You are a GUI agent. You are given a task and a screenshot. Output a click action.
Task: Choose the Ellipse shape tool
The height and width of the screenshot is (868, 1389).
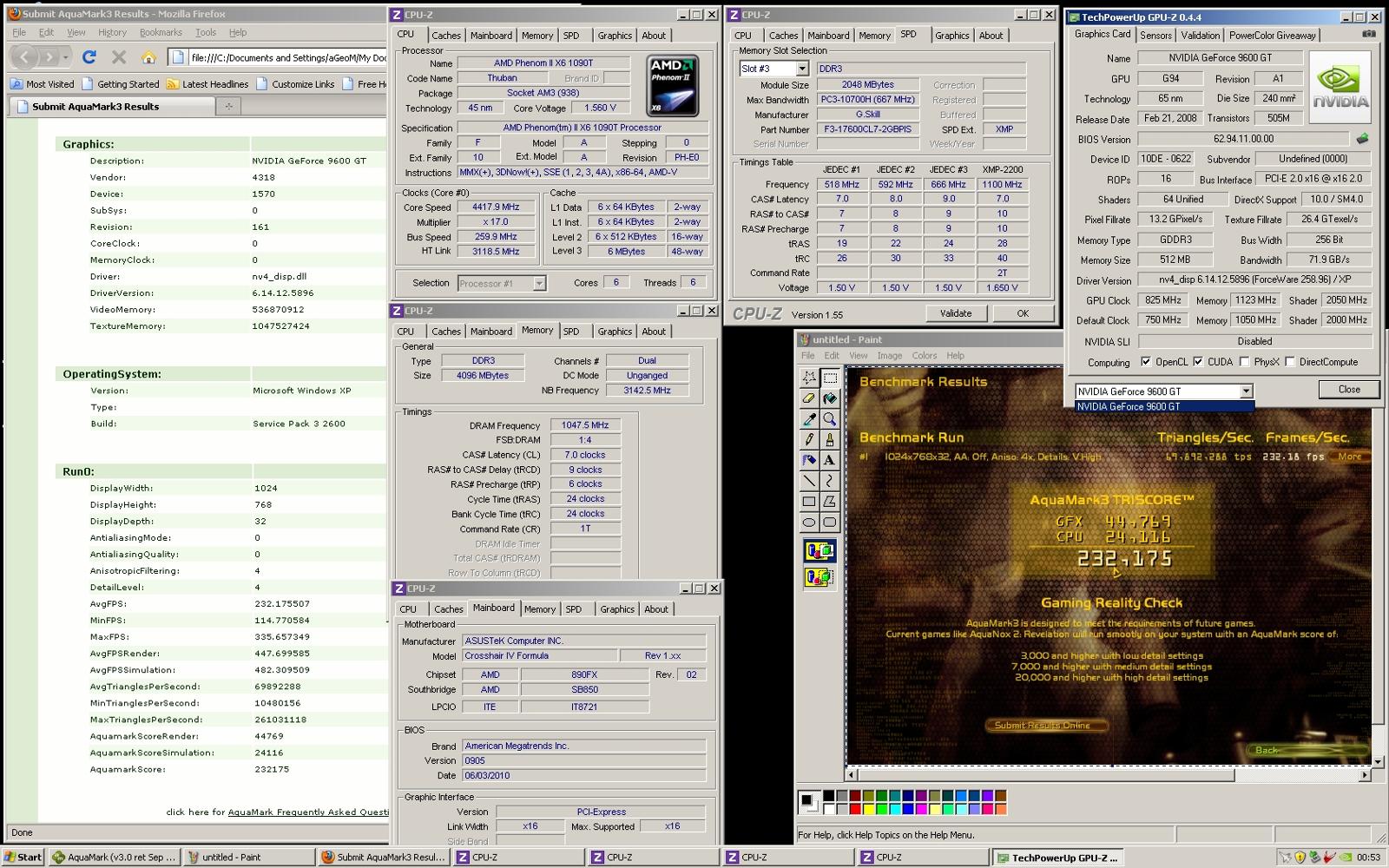[809, 523]
